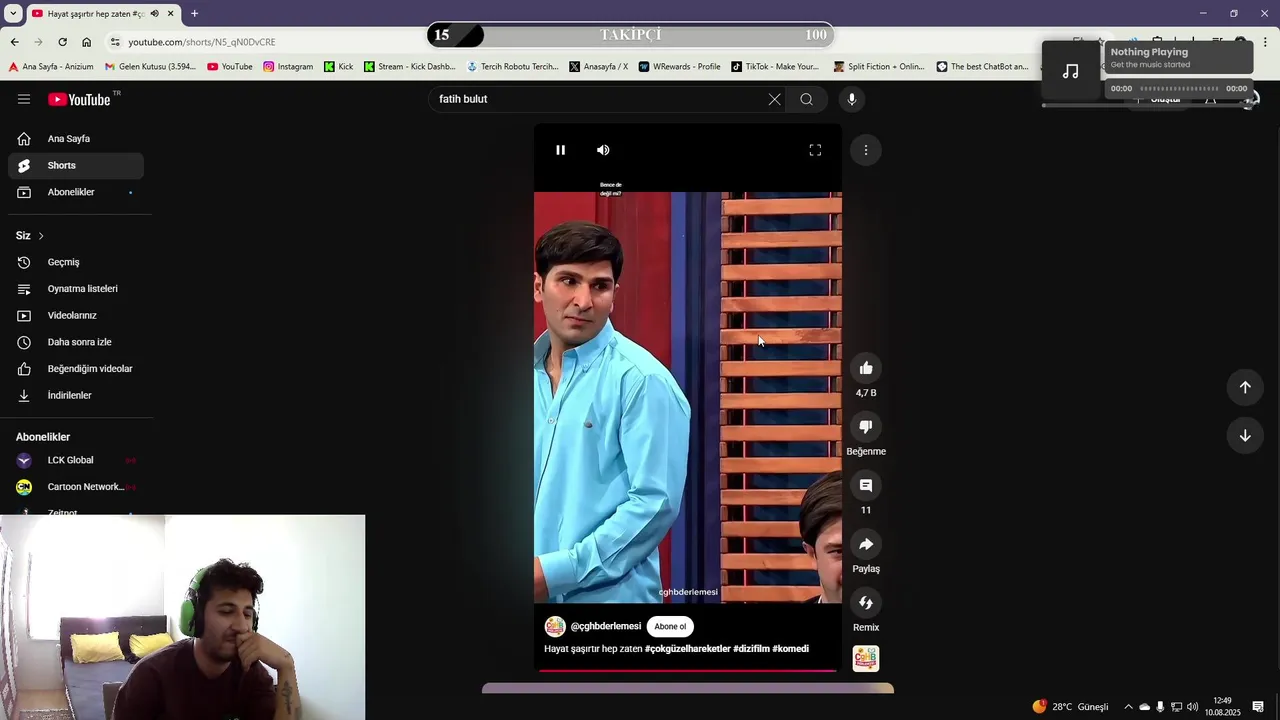Viewport: 1280px width, 720px height.
Task: Select Shorts in the sidebar
Action: click(x=76, y=166)
